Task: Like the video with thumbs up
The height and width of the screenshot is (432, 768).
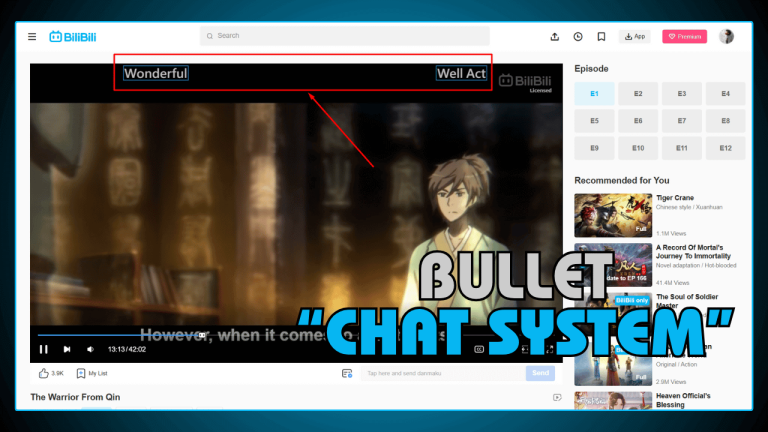Action: 44,373
